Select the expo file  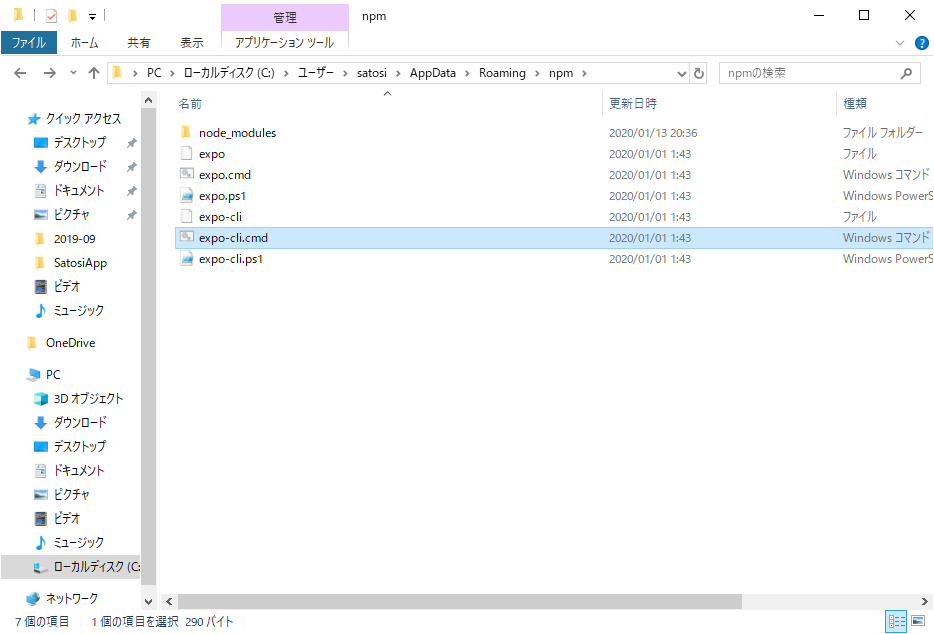[x=211, y=154]
